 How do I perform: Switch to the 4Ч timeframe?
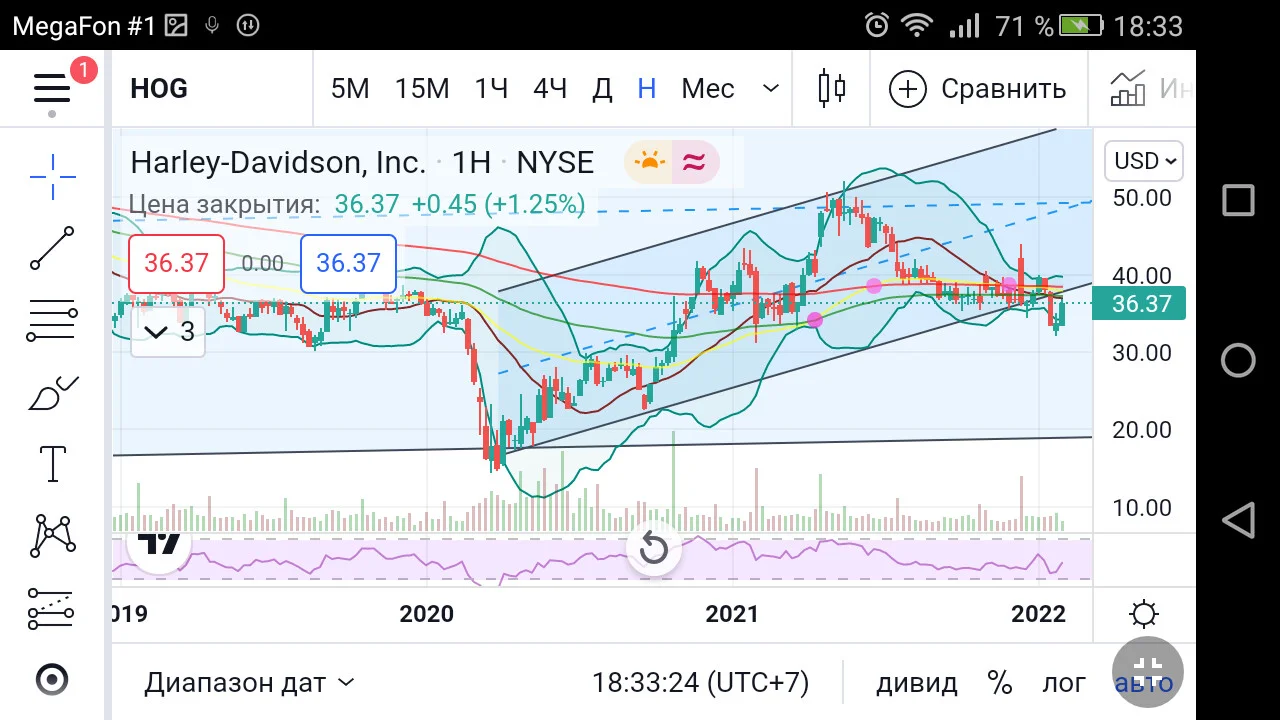550,89
